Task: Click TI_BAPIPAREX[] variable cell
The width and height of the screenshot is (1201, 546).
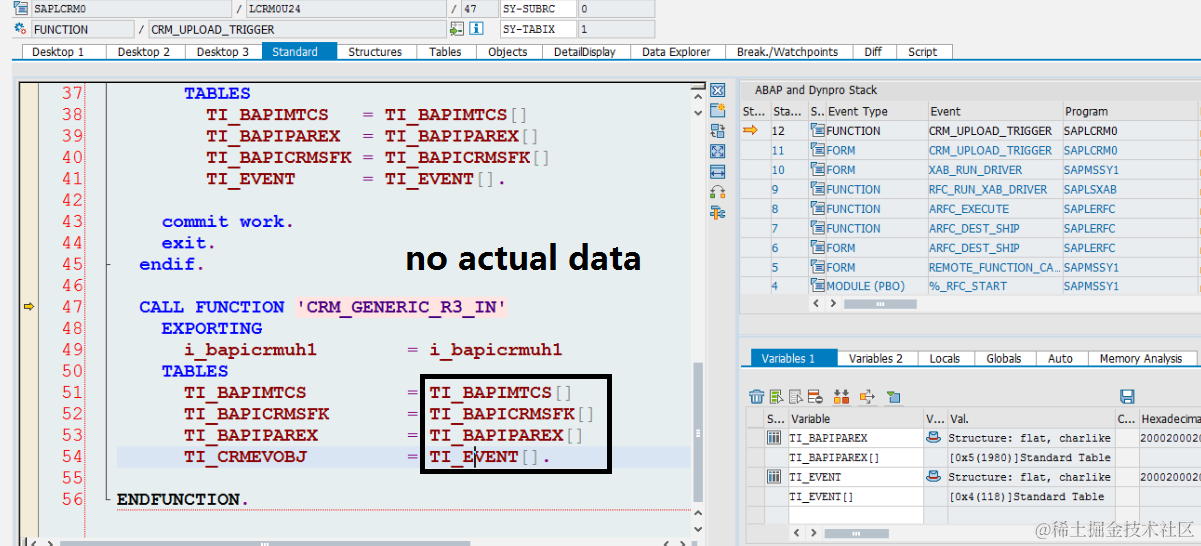Action: (x=855, y=457)
